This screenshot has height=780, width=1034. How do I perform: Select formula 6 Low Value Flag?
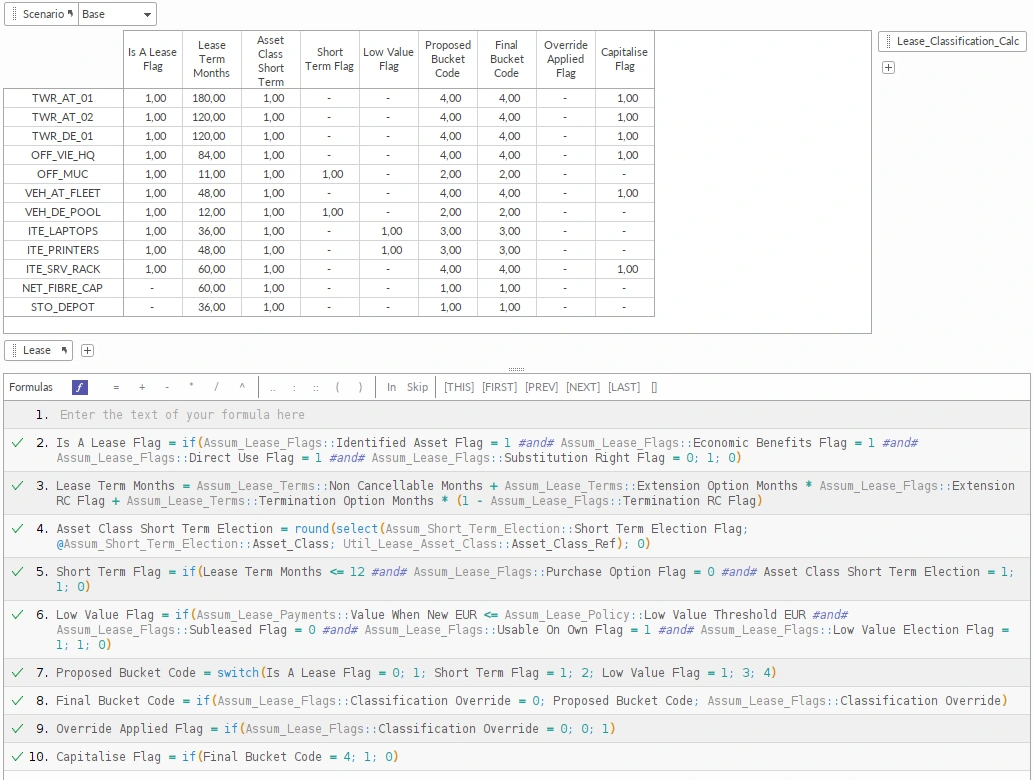517,629
